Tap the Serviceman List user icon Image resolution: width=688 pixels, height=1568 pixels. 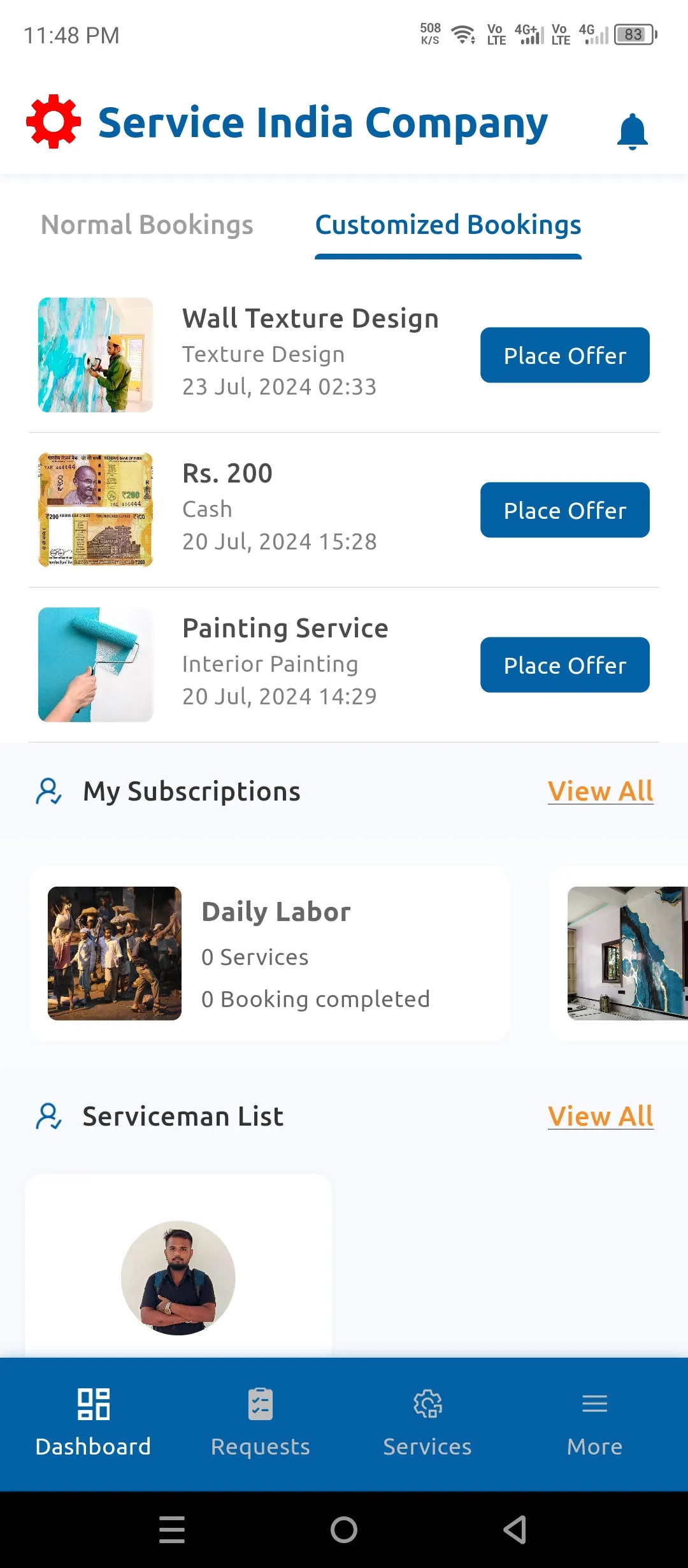tap(48, 1116)
